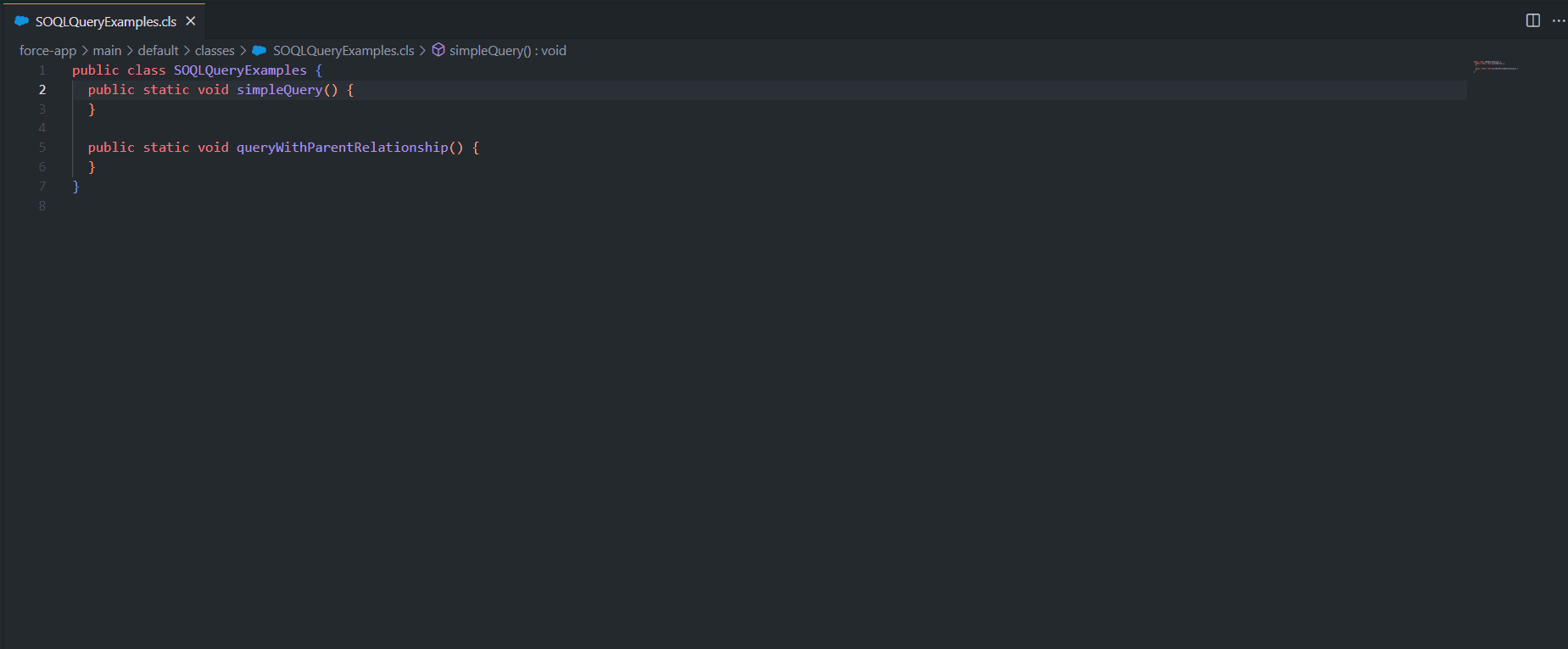This screenshot has width=1568, height=649.
Task: Close the SOQLQueryExamples.cls tab
Action: [191, 21]
